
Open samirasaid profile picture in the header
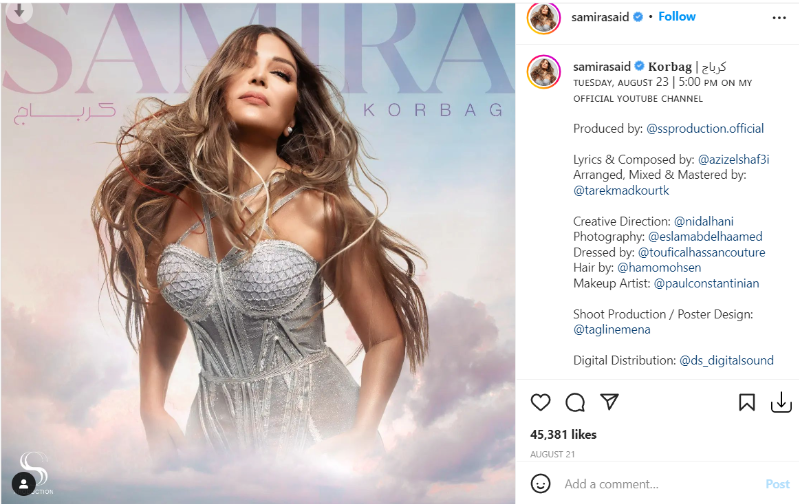point(543,18)
